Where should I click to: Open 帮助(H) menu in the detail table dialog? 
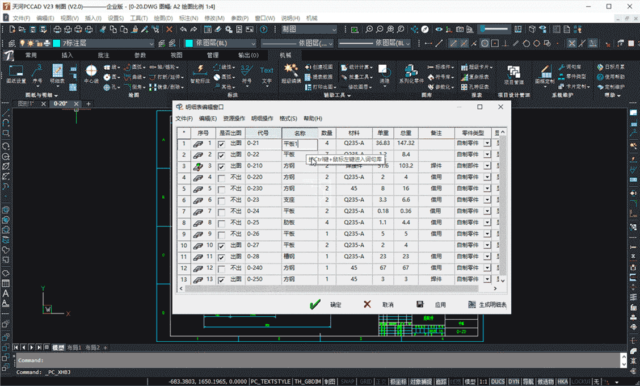point(313,118)
